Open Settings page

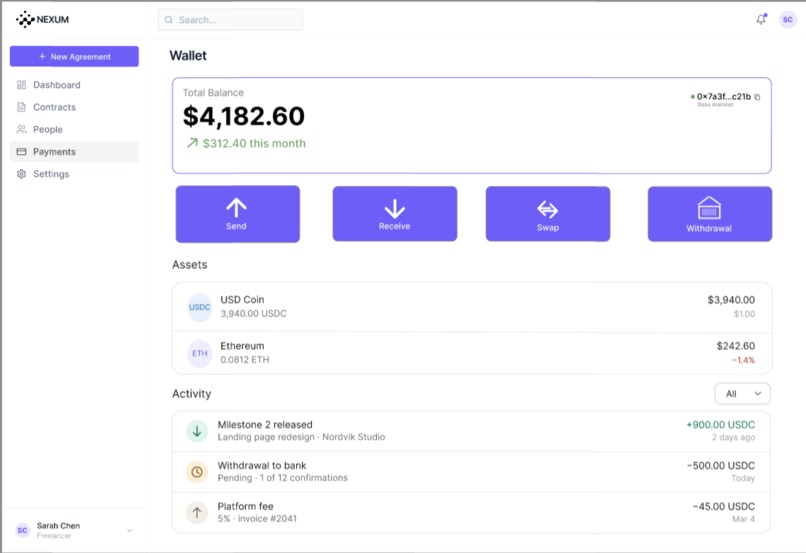[x=74, y=174]
